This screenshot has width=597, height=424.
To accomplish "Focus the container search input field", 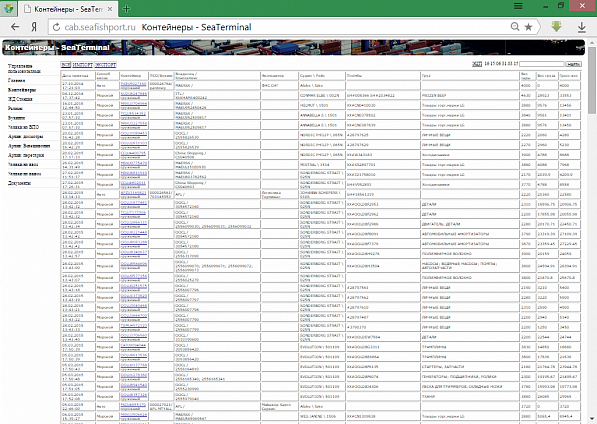I will [542, 64].
